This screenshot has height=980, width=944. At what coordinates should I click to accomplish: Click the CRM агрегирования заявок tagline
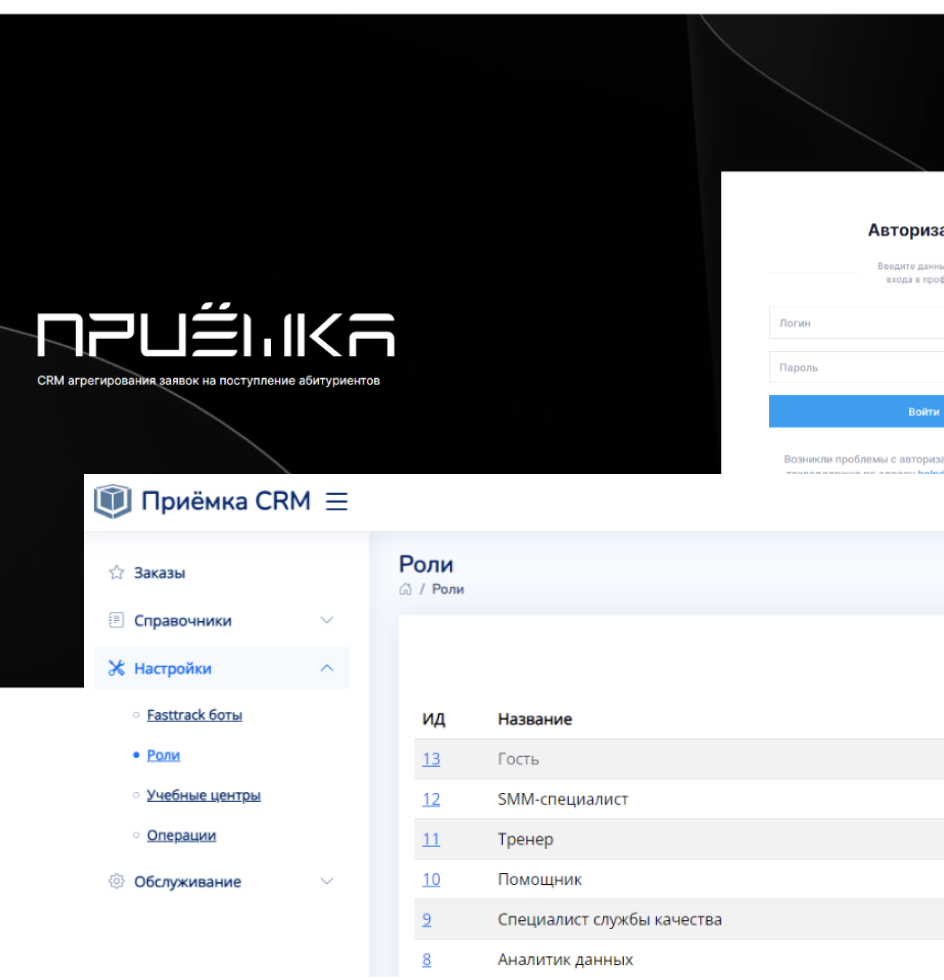click(x=208, y=381)
